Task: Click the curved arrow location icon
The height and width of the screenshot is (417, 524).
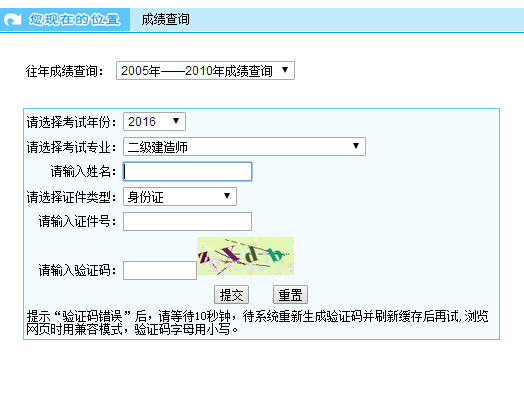Action: (x=12, y=19)
